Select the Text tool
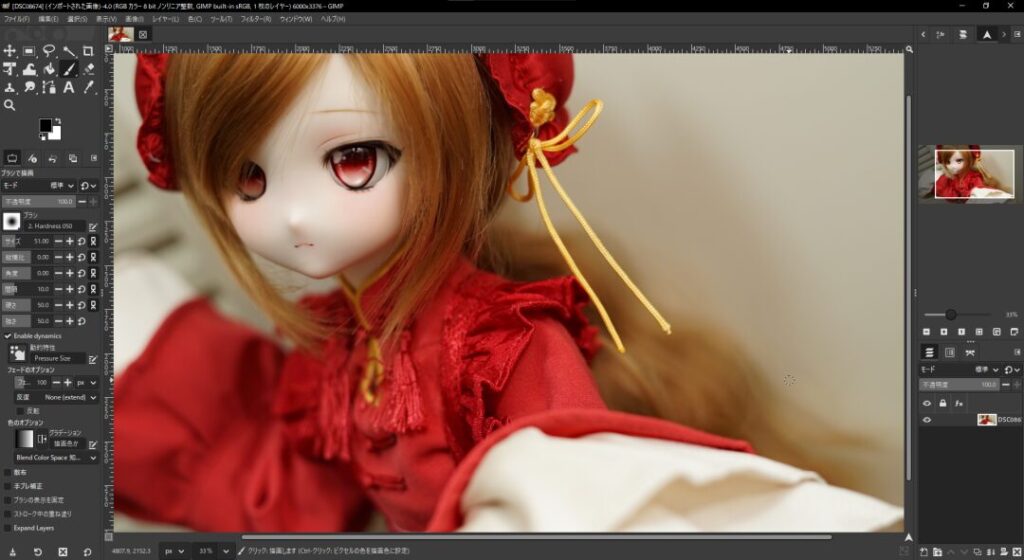 coord(69,87)
